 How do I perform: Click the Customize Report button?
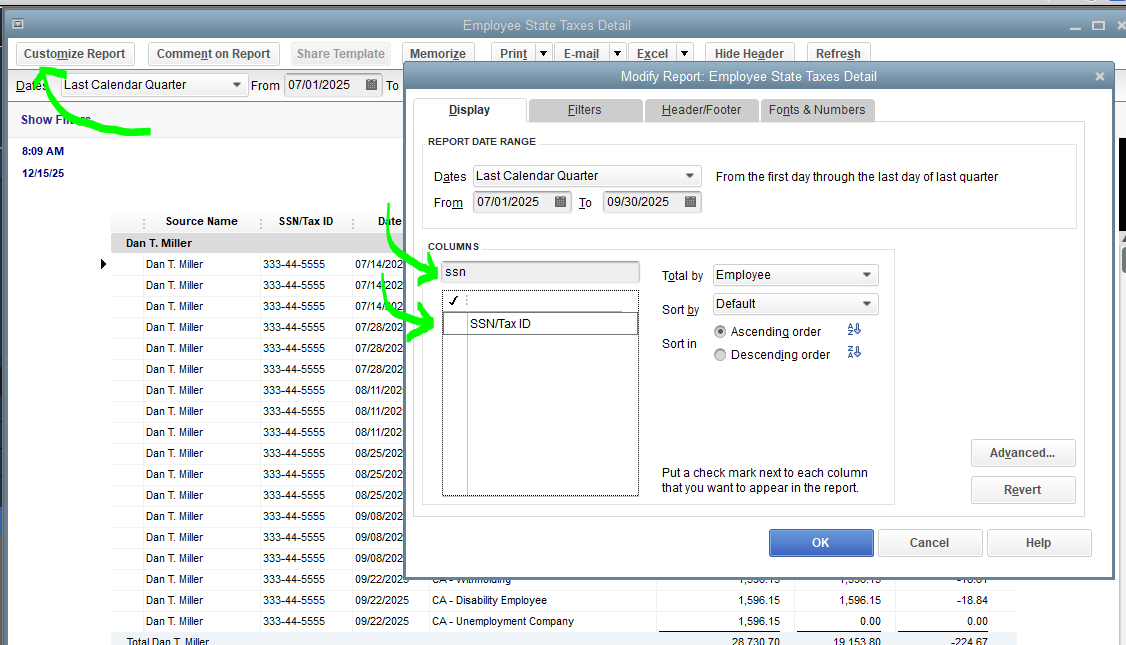75,54
